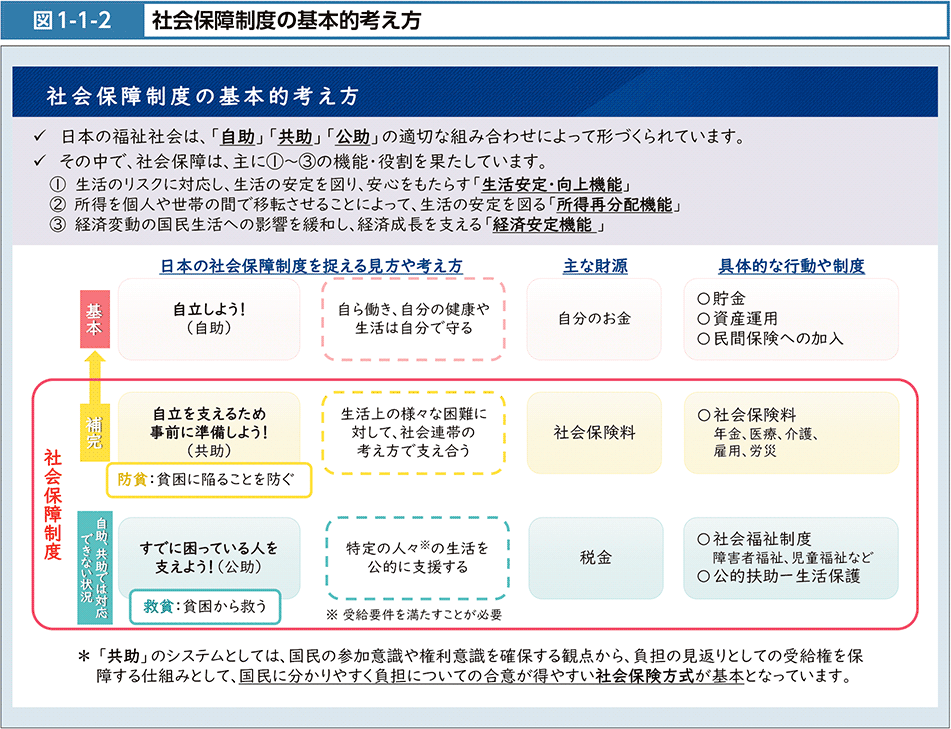The height and width of the screenshot is (729, 951).
Task: Click the 防貧:貧困に陥ることを防ぐ box
Action: (209, 479)
